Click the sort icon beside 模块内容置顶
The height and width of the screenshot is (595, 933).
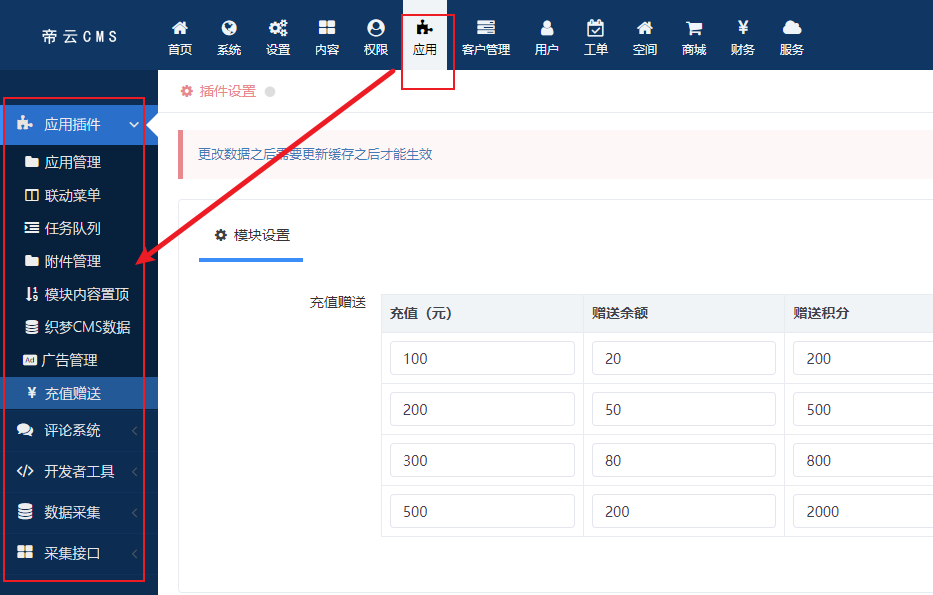pyautogui.click(x=32, y=294)
